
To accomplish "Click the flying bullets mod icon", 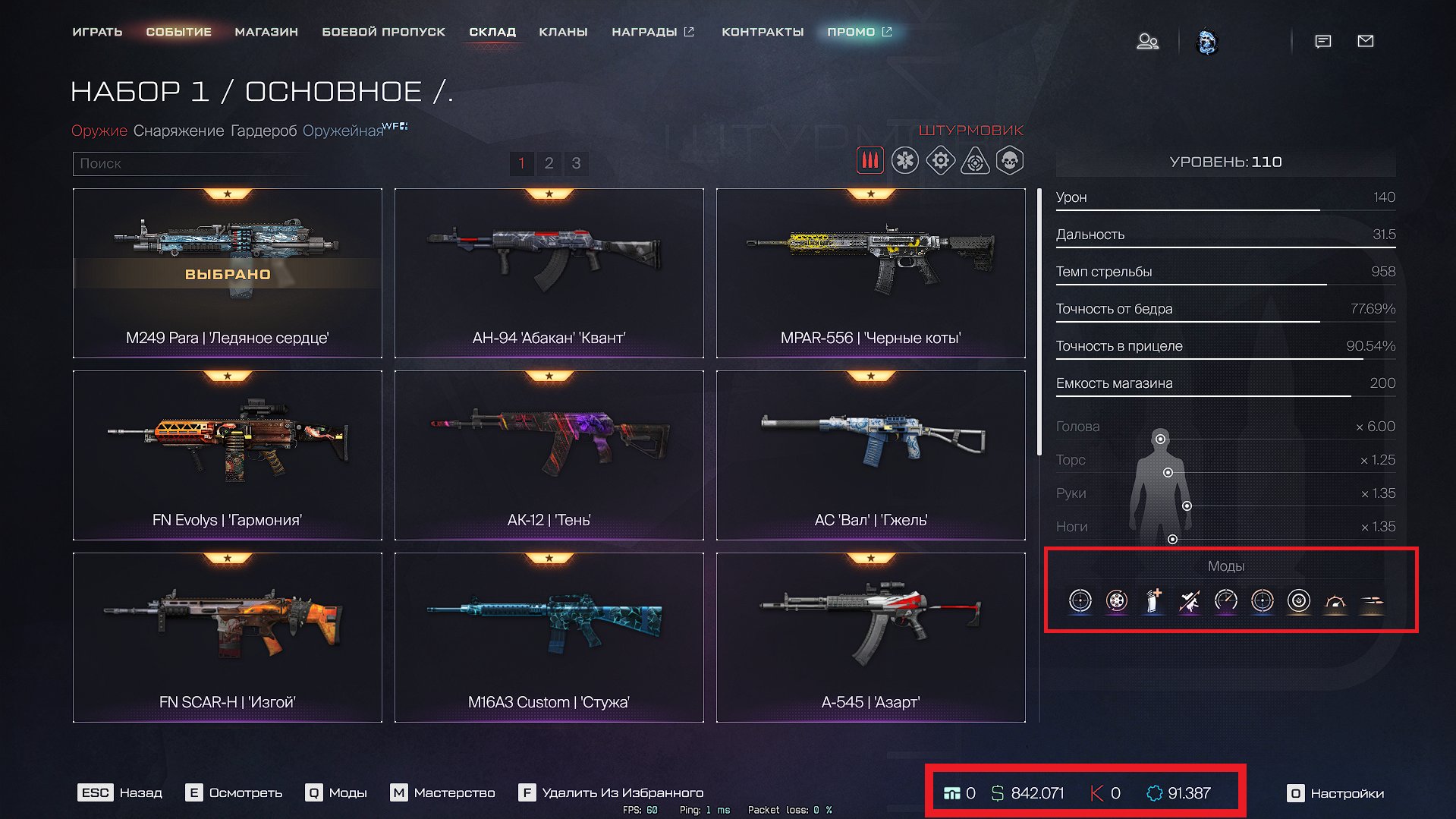I will coord(1372,601).
